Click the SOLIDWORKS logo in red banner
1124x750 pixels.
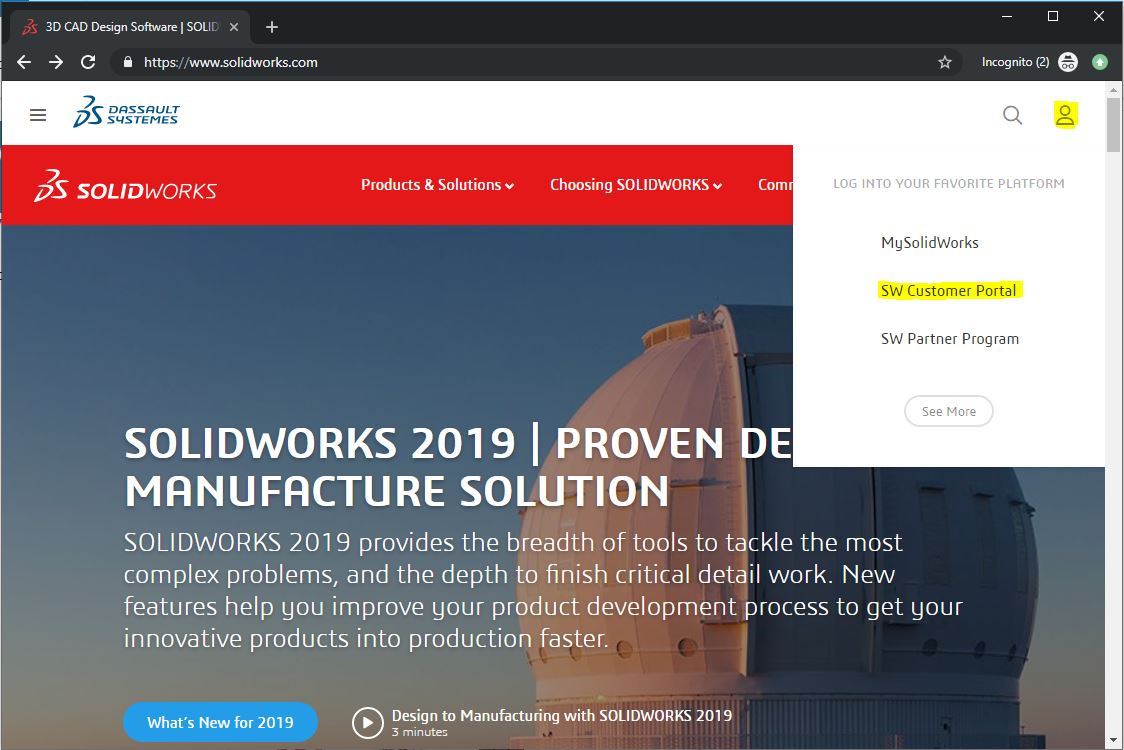coord(126,186)
